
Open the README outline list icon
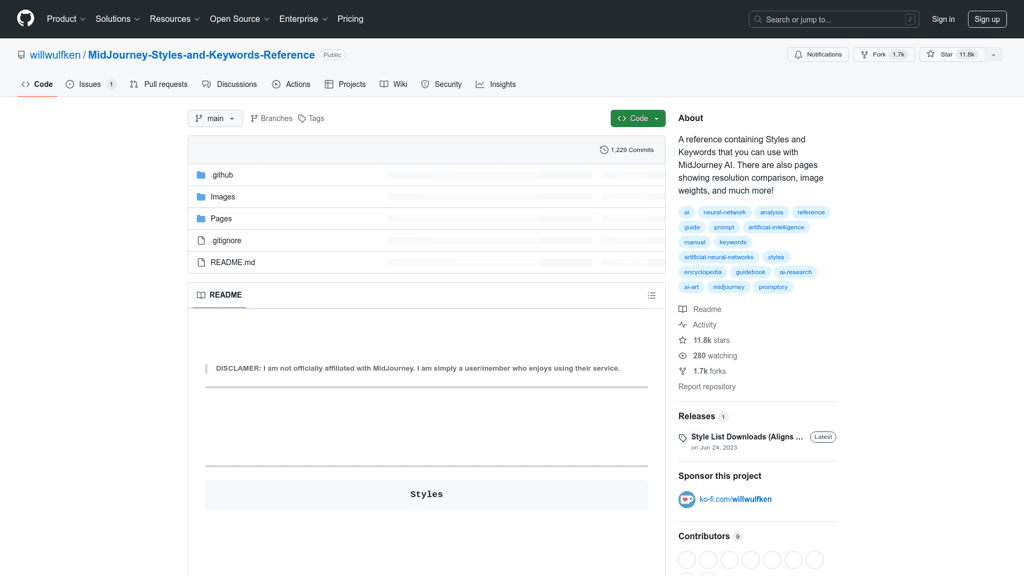pyautogui.click(x=651, y=296)
